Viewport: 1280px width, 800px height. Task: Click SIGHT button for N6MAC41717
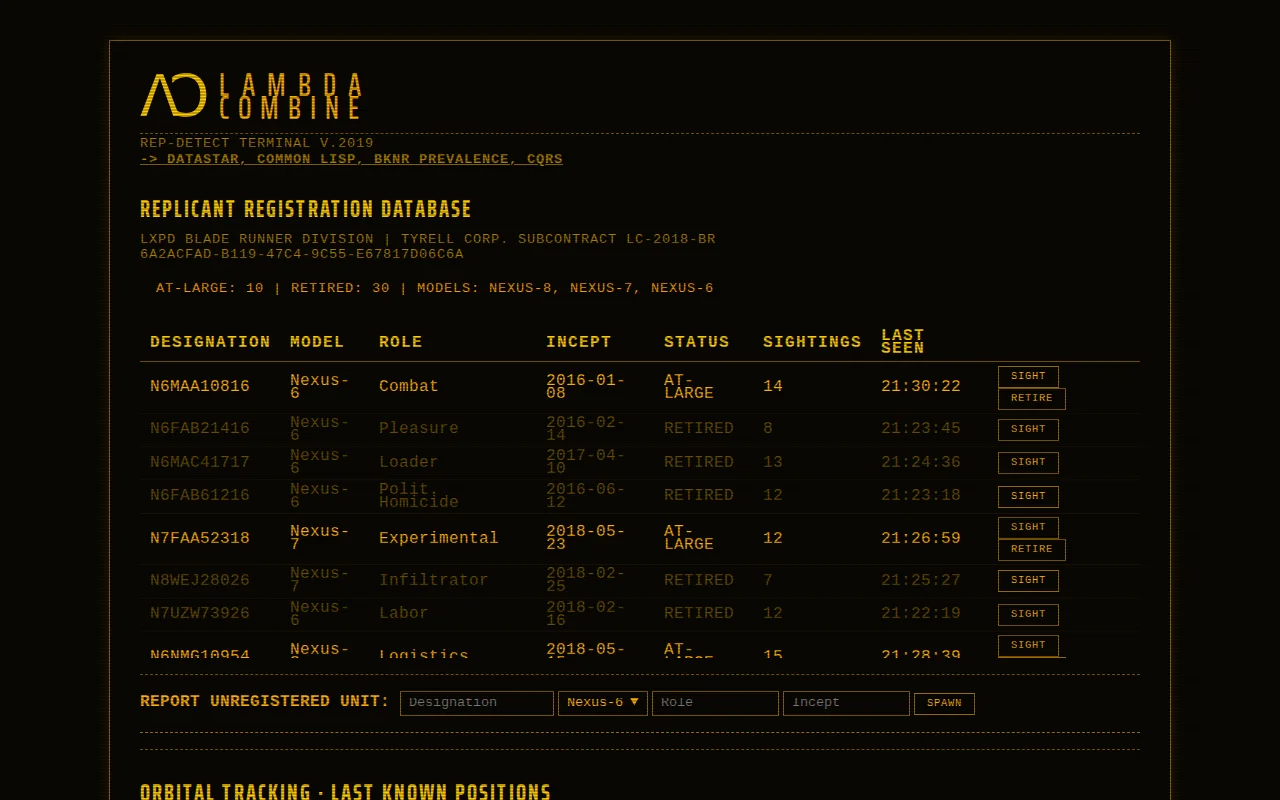click(1028, 463)
